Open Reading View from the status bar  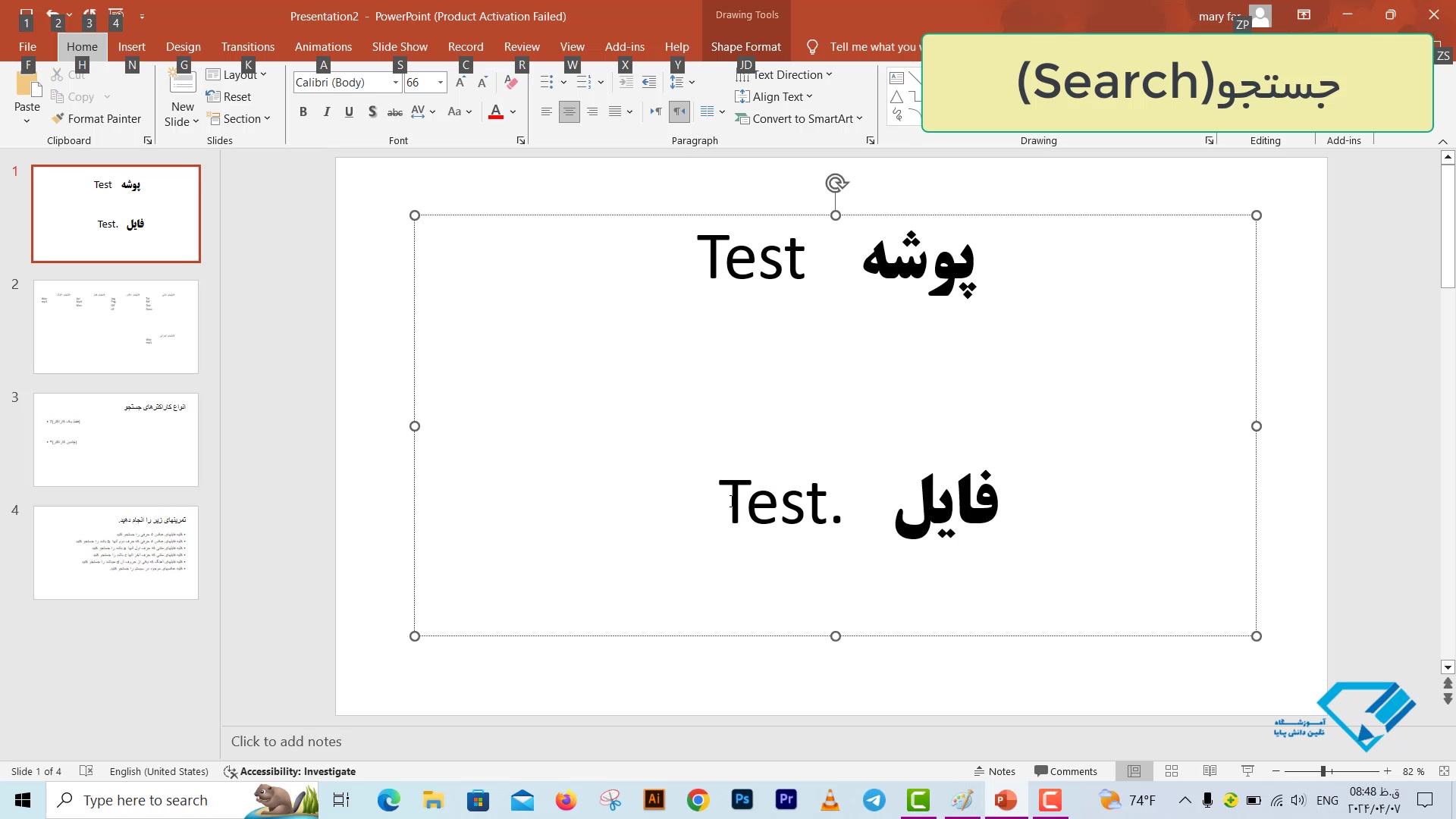1210,771
